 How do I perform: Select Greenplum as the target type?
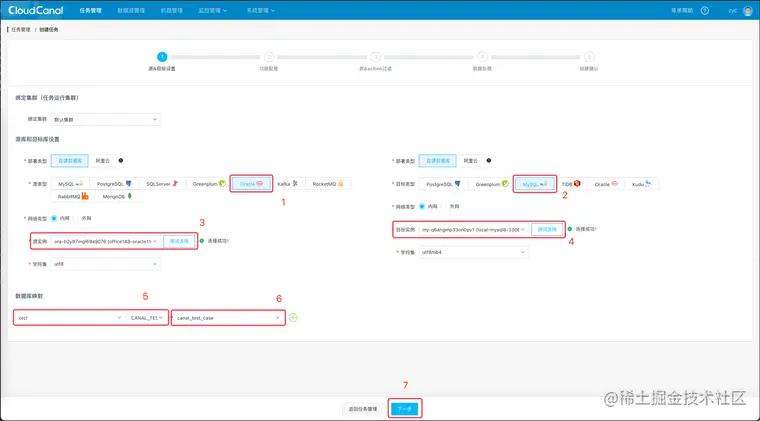(491, 184)
